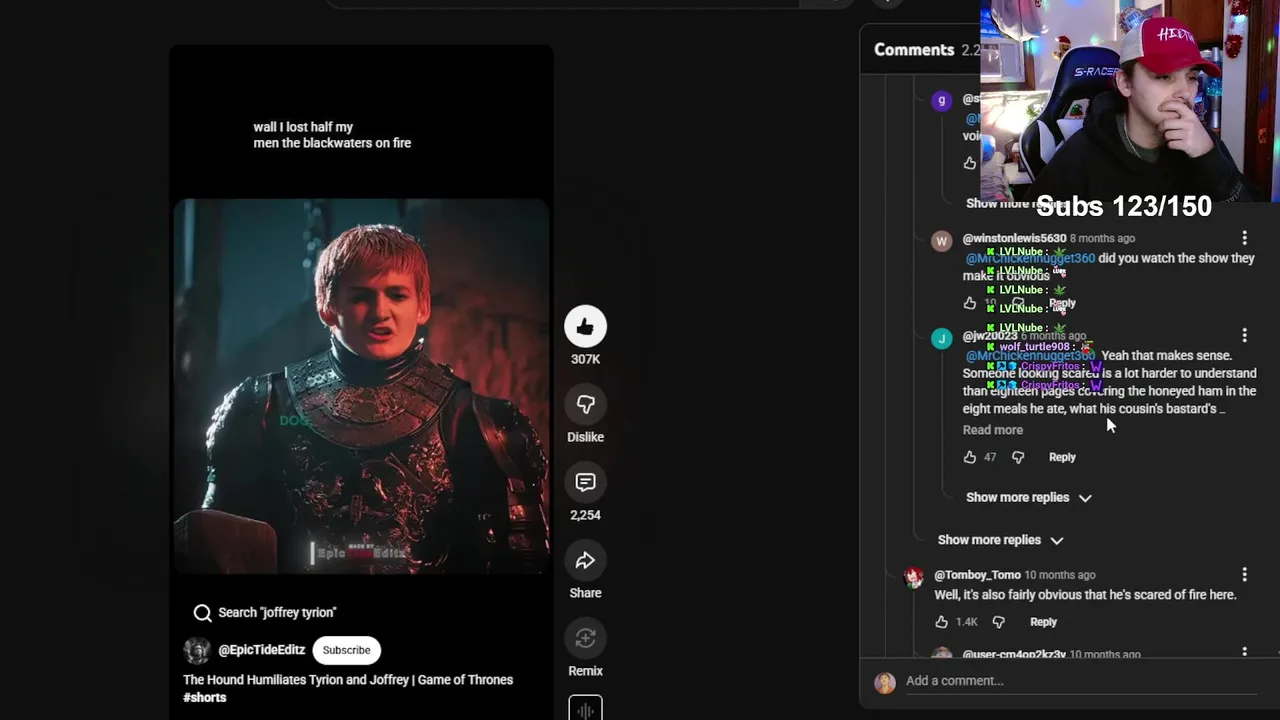1280x720 pixels.
Task: Dislike the @Tomboy_Tomo comment
Action: point(998,622)
